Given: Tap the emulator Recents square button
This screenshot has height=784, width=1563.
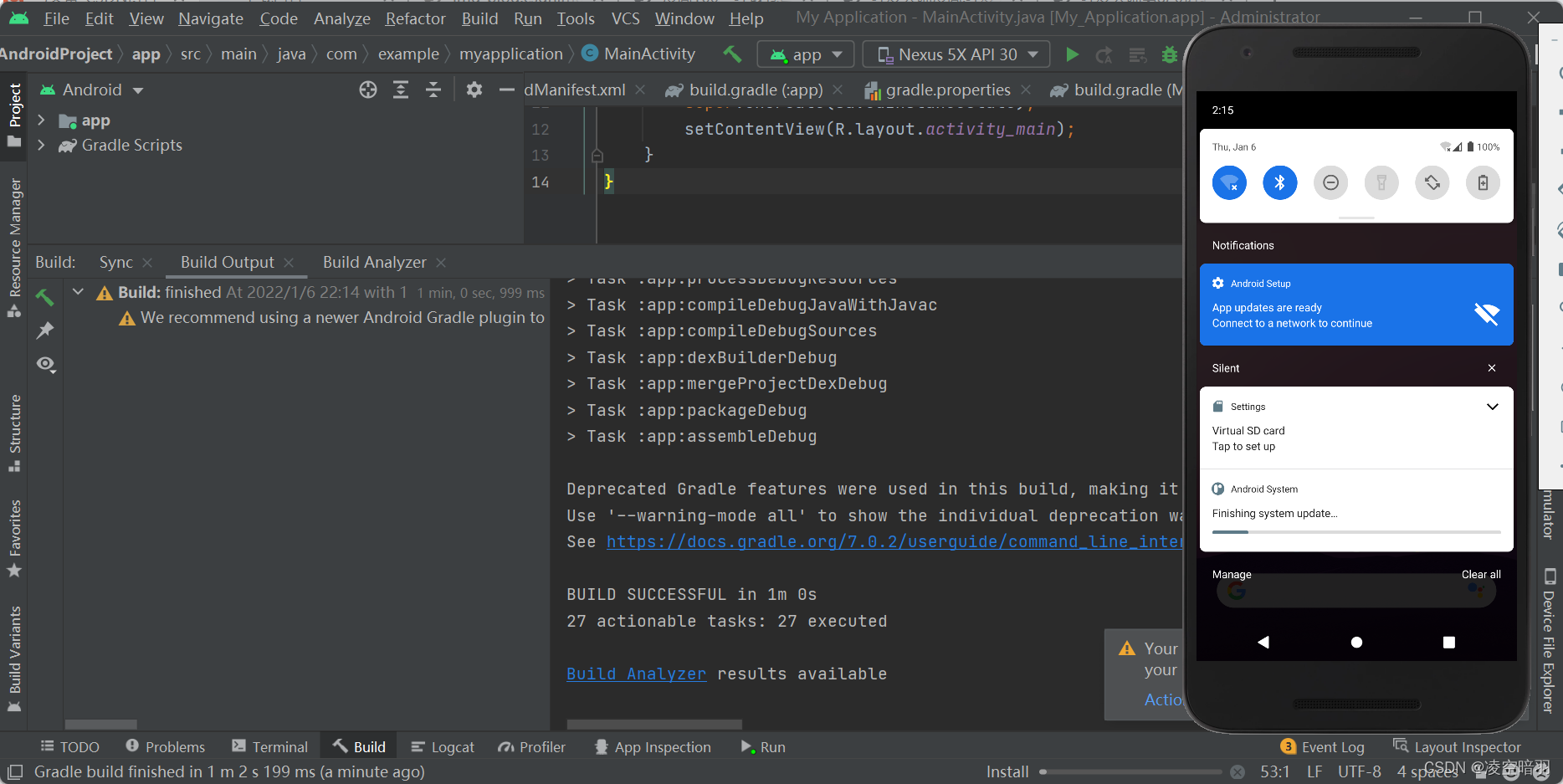Looking at the screenshot, I should pyautogui.click(x=1449, y=642).
